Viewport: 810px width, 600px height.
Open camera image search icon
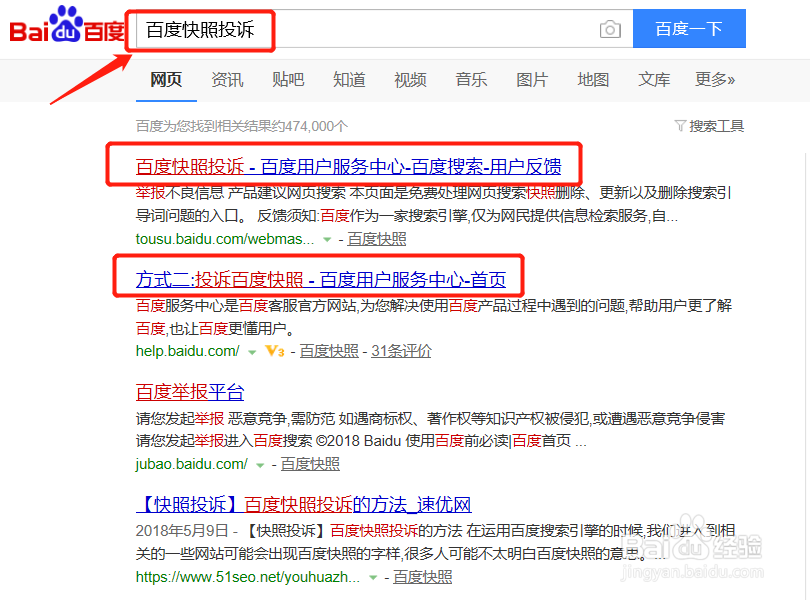[610, 29]
